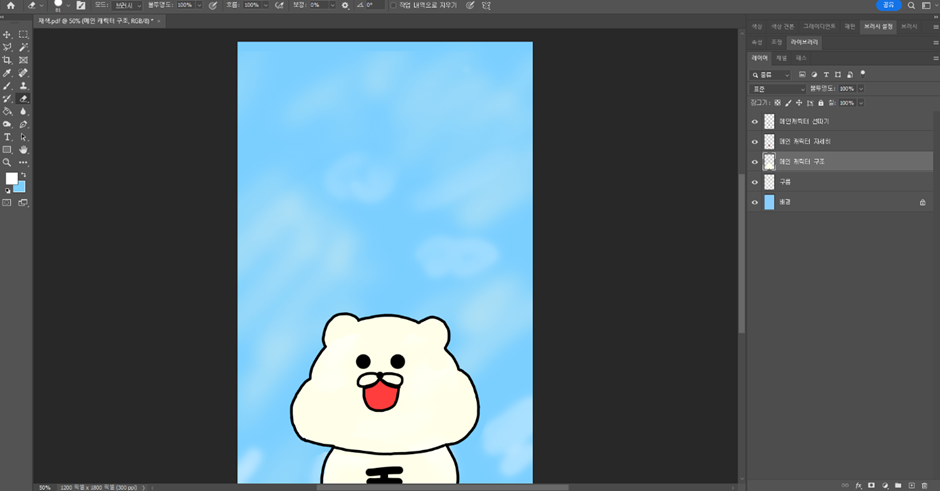
Task: Open smoothing options gear
Action: [x=345, y=5]
